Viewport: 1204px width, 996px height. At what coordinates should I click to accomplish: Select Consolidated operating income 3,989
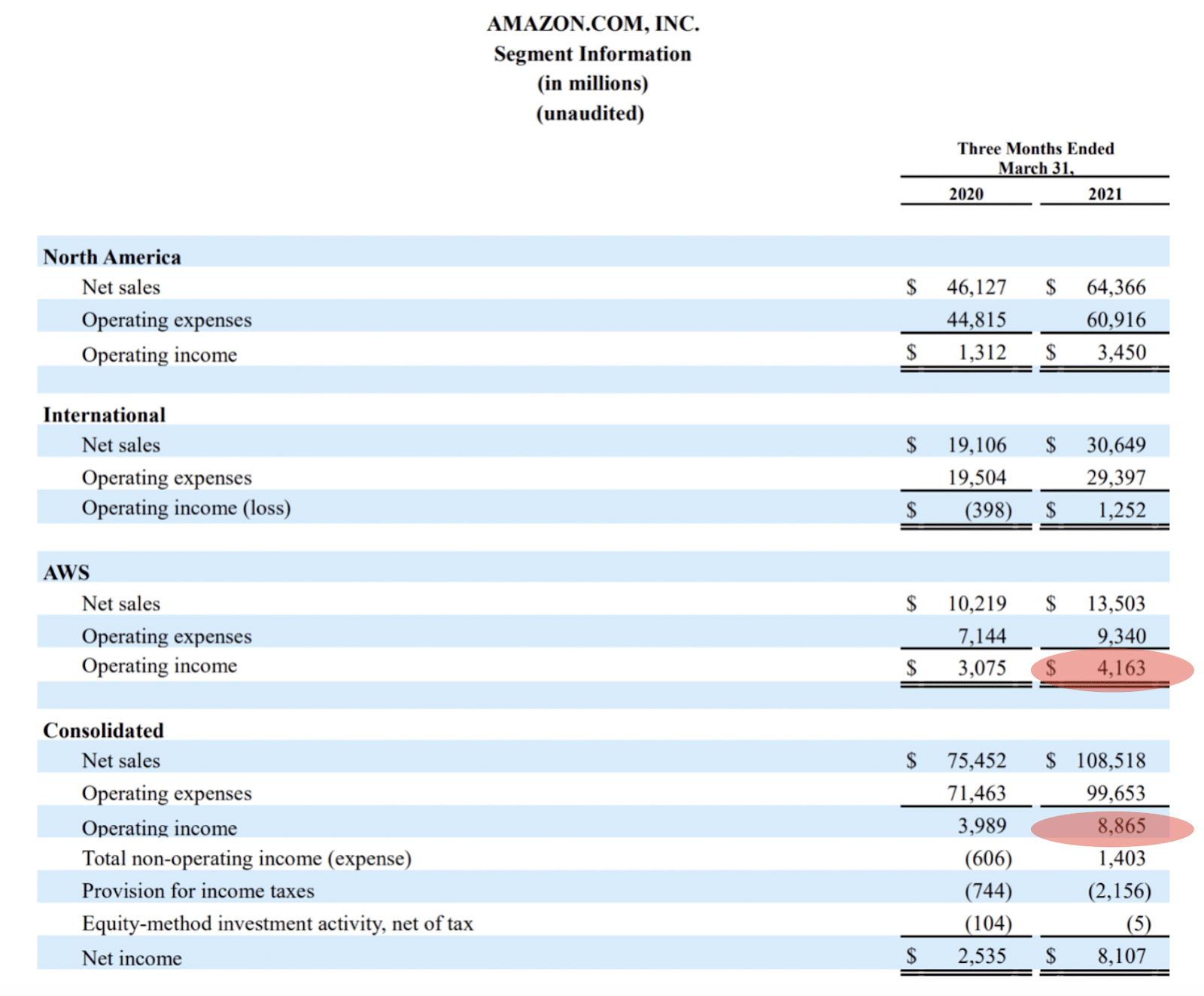(x=982, y=827)
